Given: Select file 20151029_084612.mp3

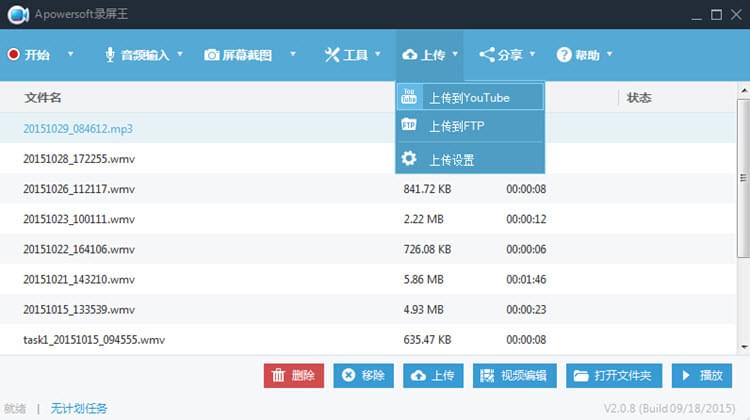Looking at the screenshot, I should [78, 129].
